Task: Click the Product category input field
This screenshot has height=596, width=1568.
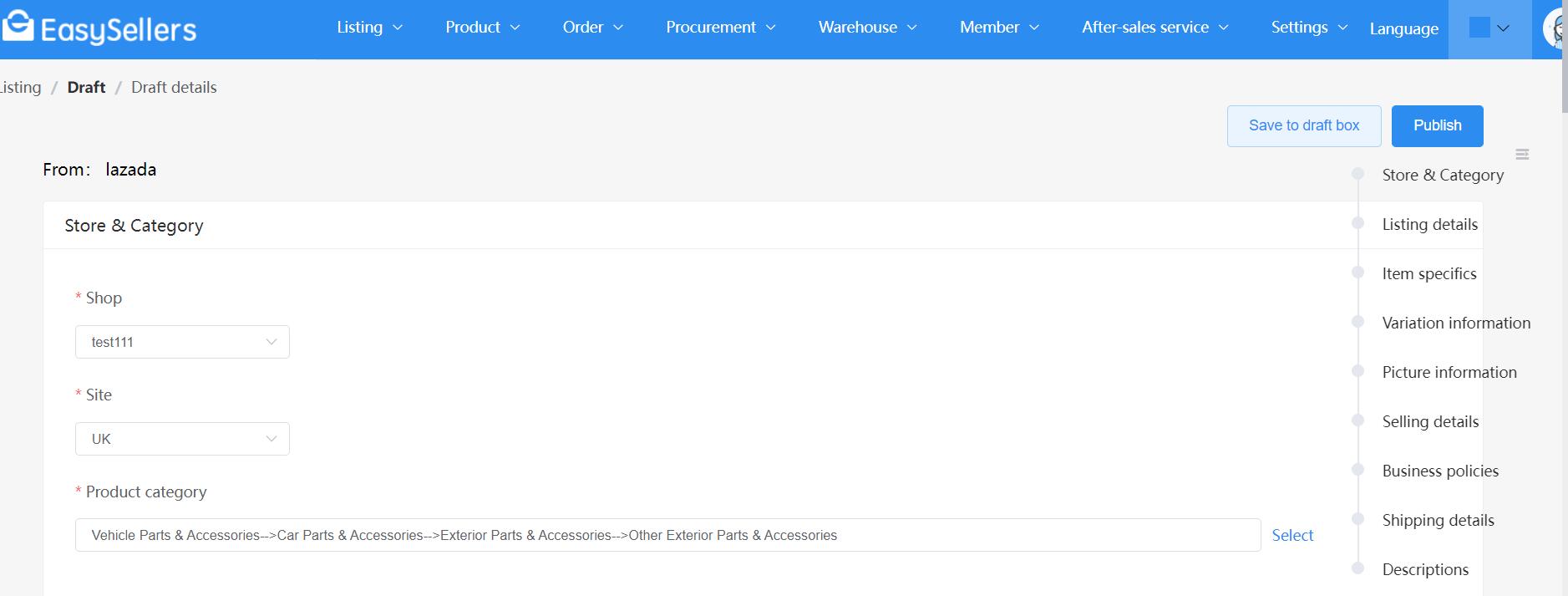Action: point(667,535)
